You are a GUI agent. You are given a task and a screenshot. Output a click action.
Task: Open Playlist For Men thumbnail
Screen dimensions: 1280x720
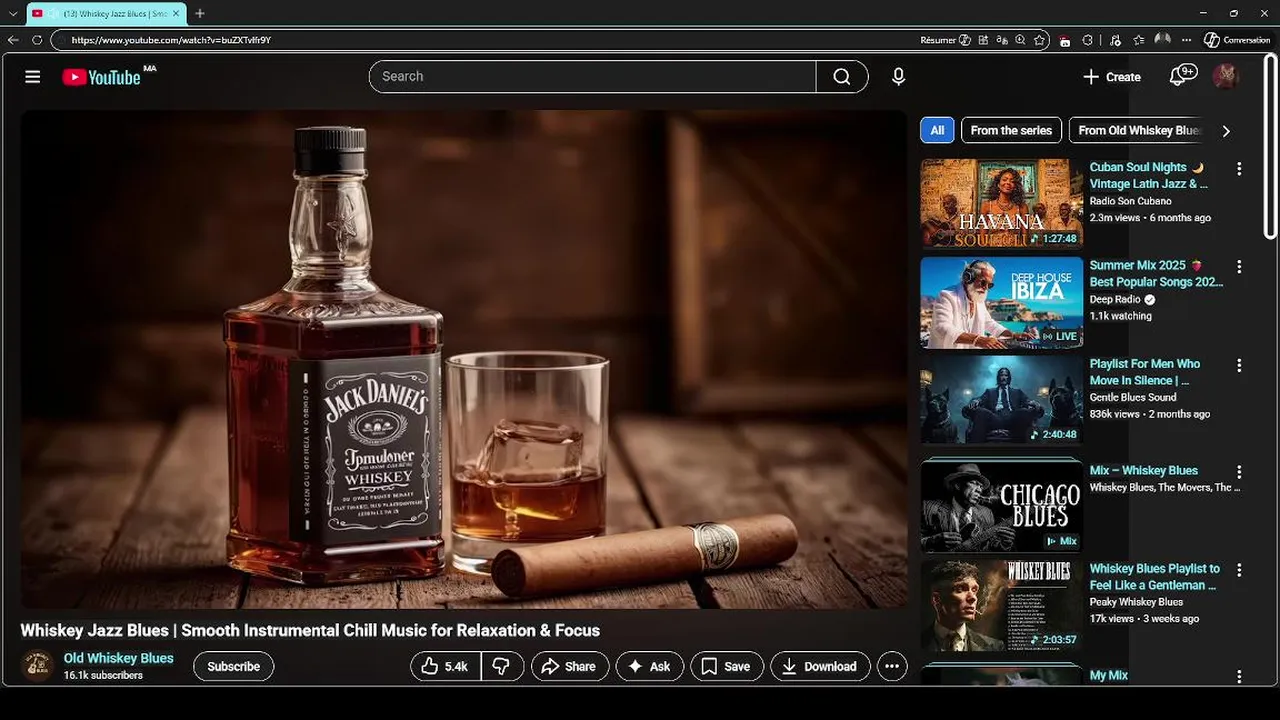pyautogui.click(x=1001, y=400)
